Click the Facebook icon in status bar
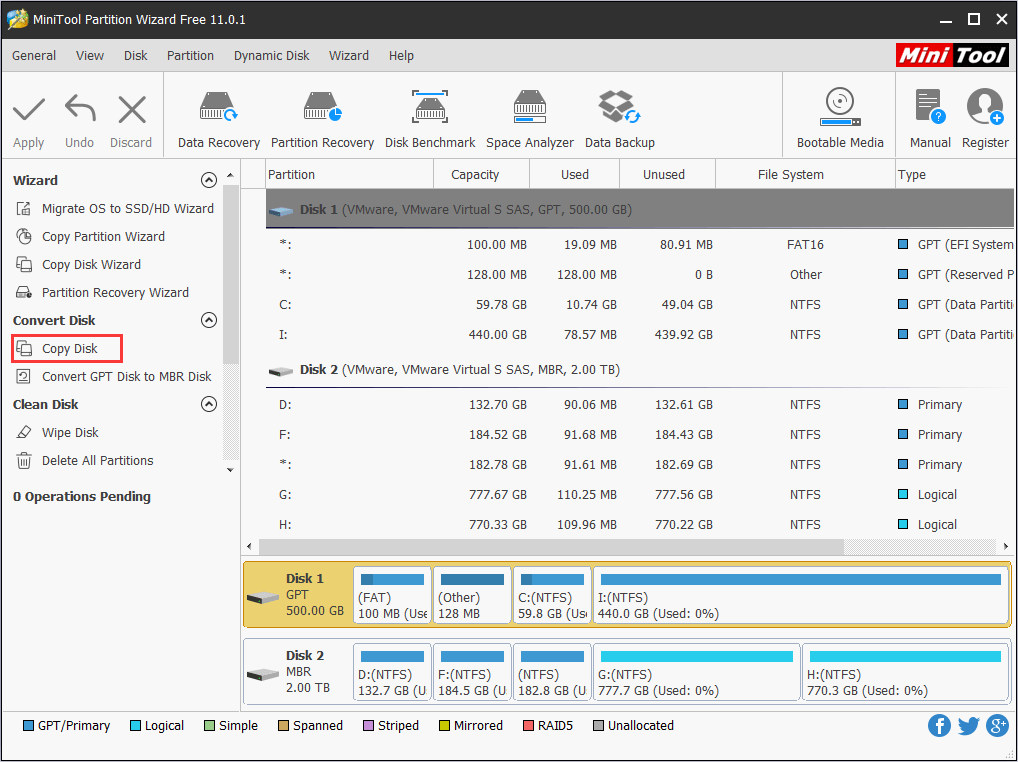The width and height of the screenshot is (1018, 762). [x=939, y=725]
